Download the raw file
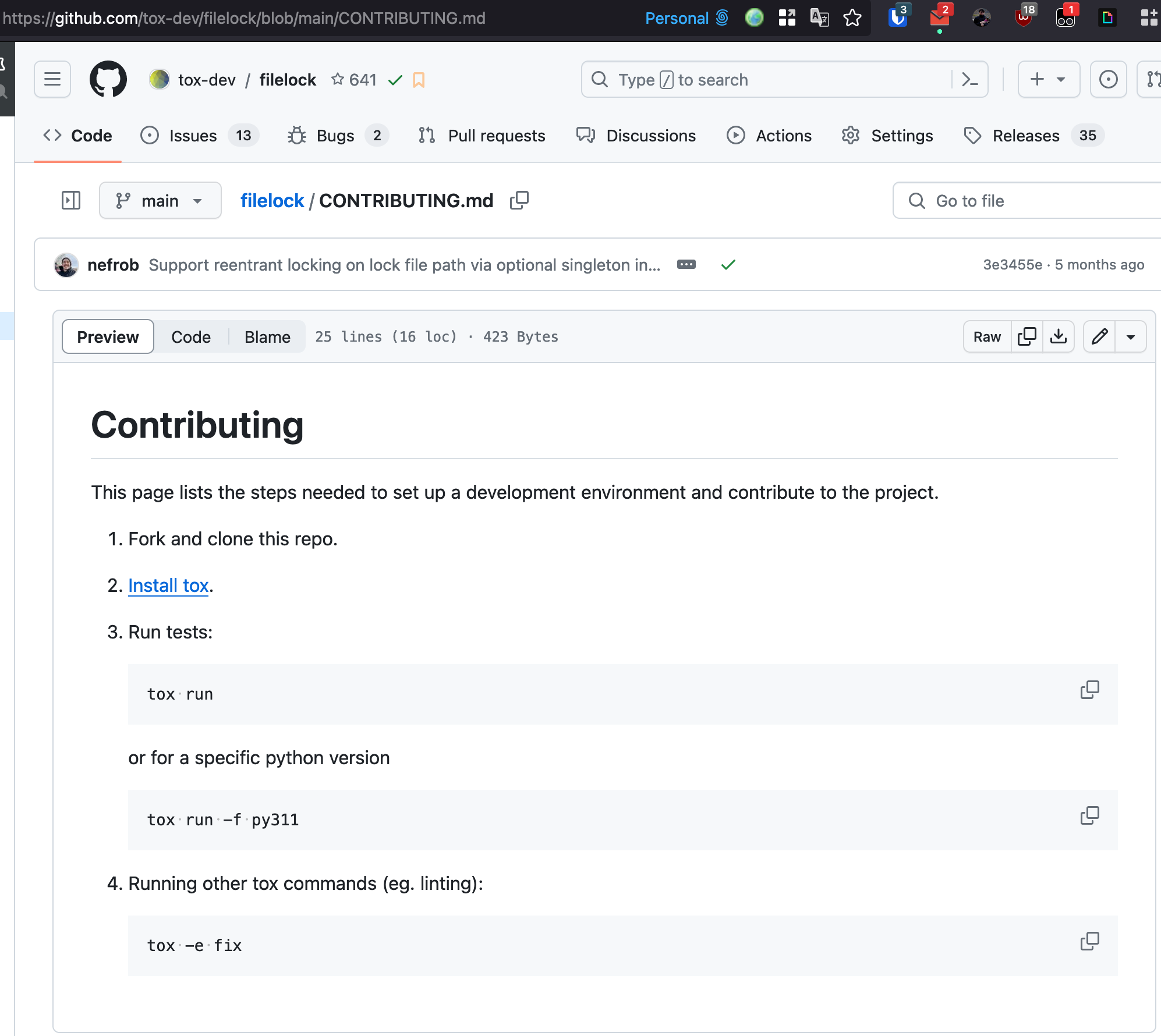The image size is (1161, 1036). tap(1059, 336)
